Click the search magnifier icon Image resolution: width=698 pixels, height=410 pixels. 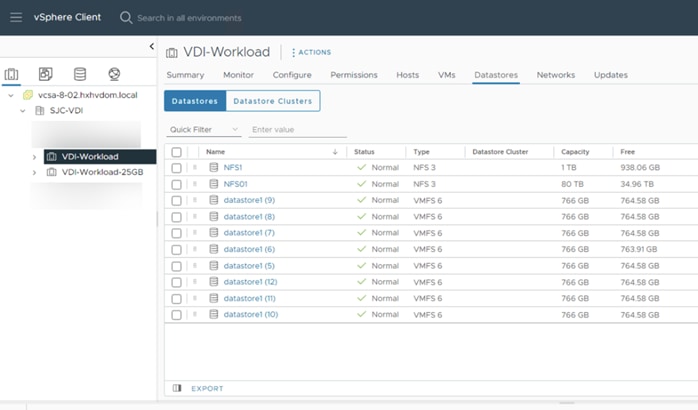tap(126, 18)
